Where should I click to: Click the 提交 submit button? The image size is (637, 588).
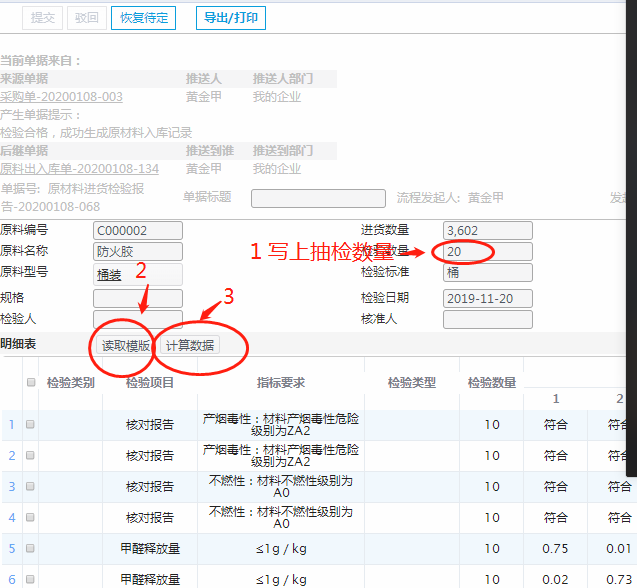43,18
